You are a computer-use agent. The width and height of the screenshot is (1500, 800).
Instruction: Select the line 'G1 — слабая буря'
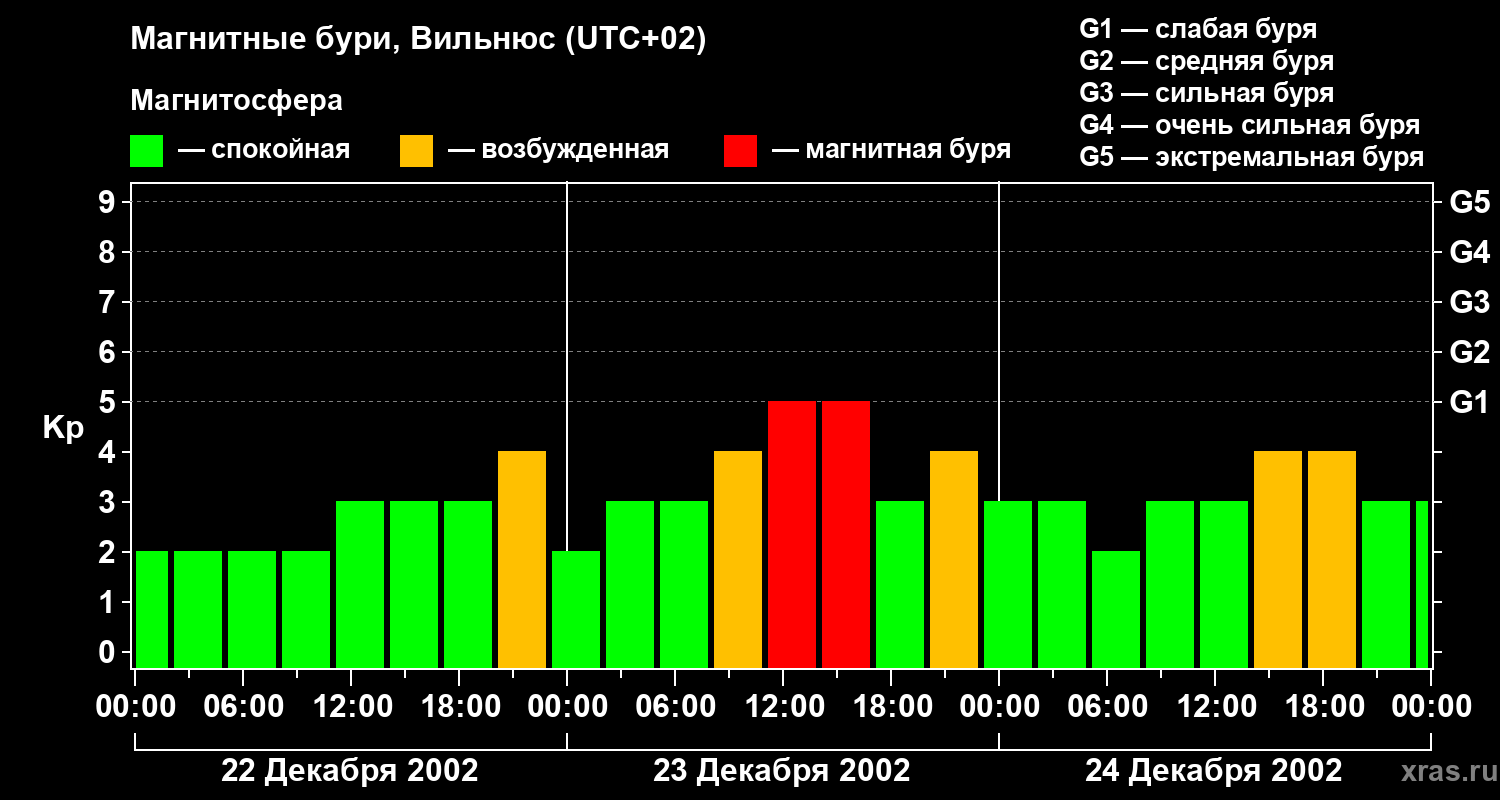coord(1198,29)
